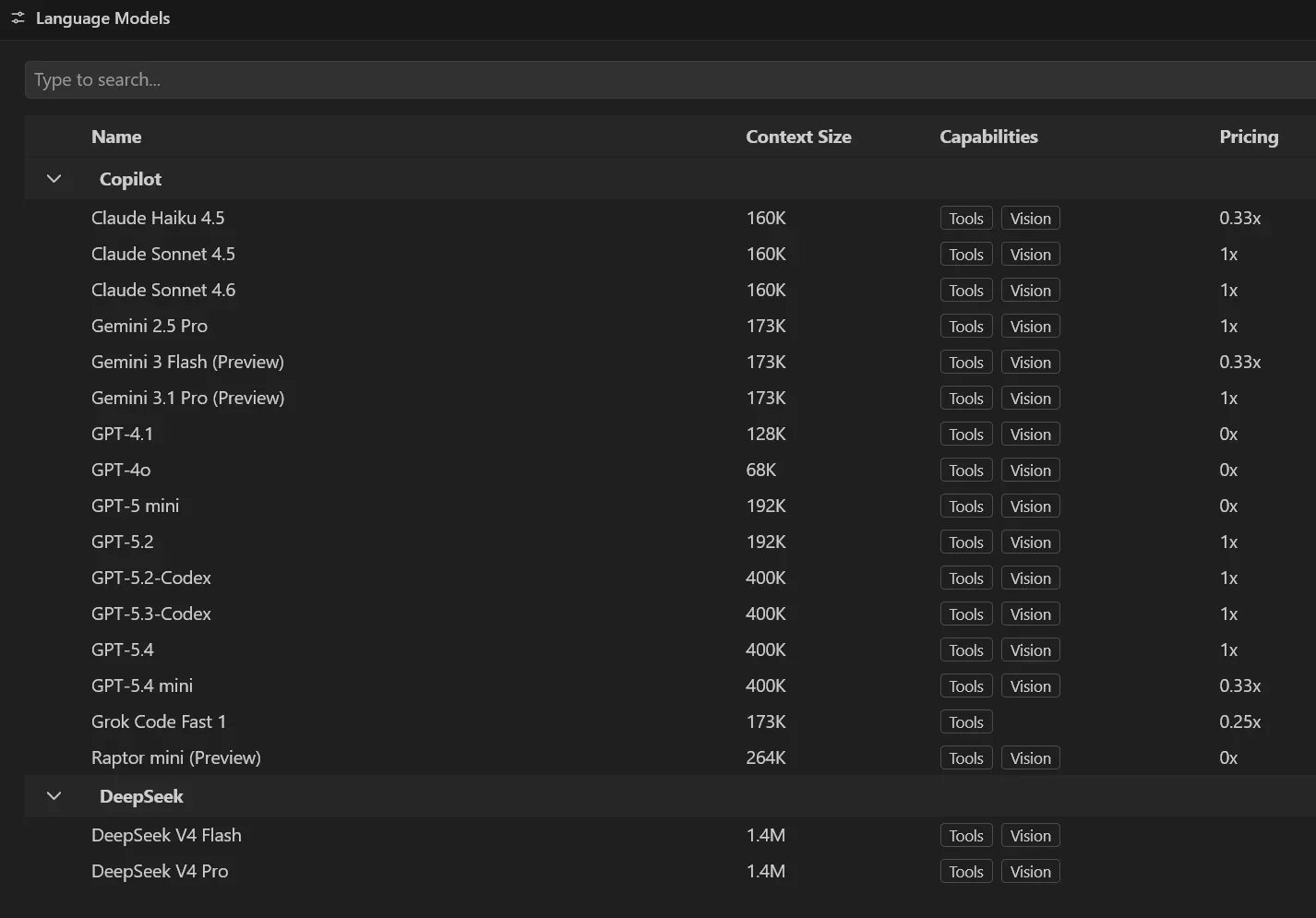The image size is (1316, 918).
Task: Click the 0x pricing for GPT-4o
Action: (x=1228, y=470)
